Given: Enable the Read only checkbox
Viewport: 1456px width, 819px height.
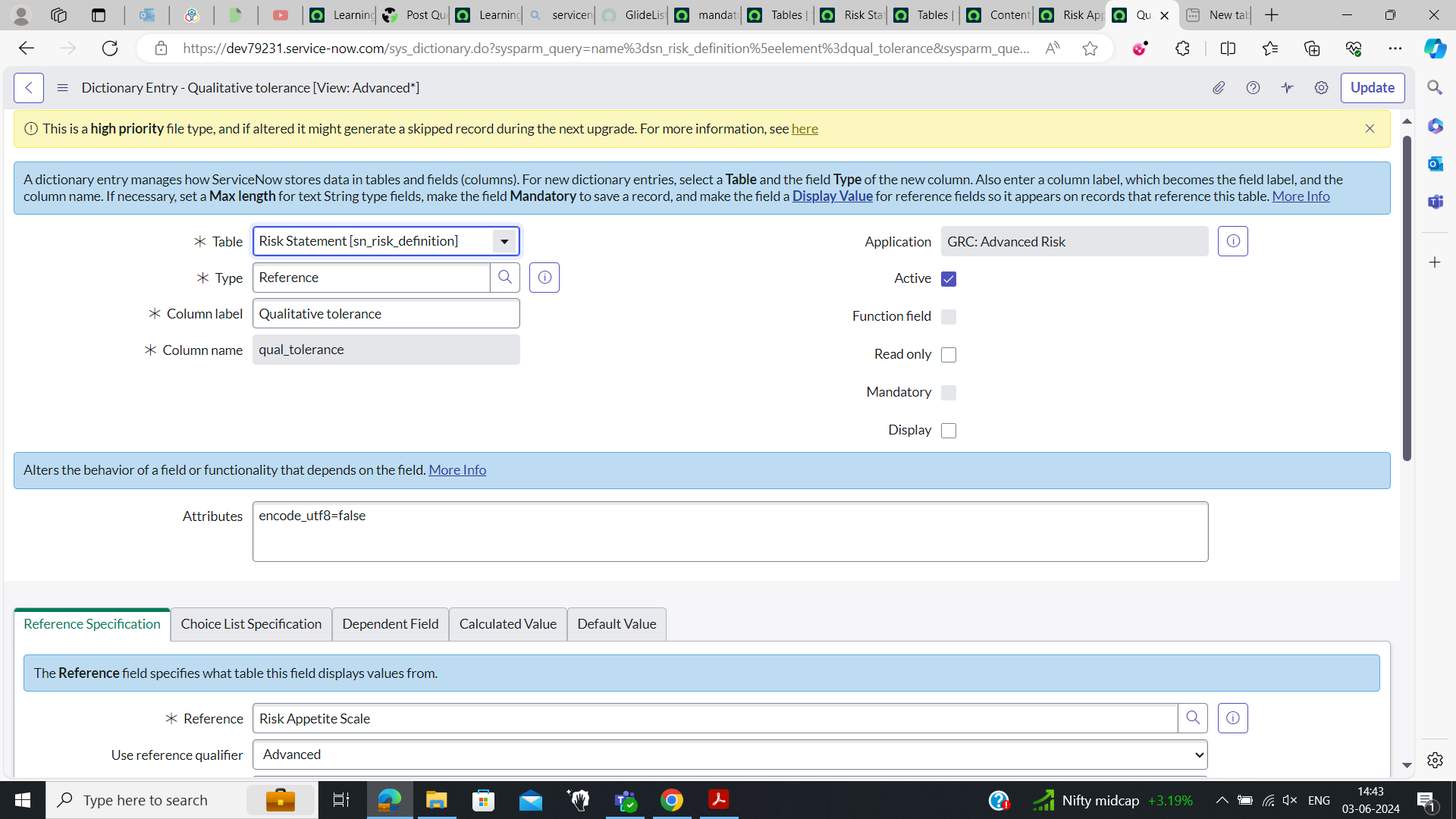Looking at the screenshot, I should 949,355.
